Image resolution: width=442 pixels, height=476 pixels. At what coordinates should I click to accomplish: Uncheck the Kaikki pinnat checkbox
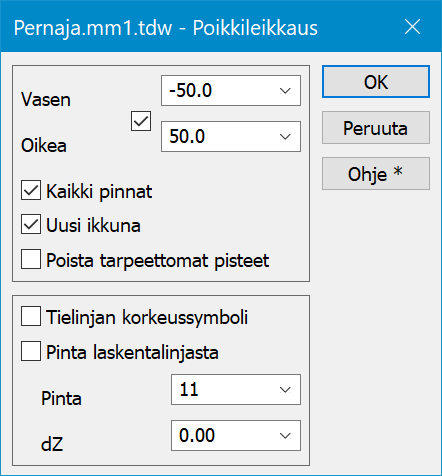coord(31,190)
